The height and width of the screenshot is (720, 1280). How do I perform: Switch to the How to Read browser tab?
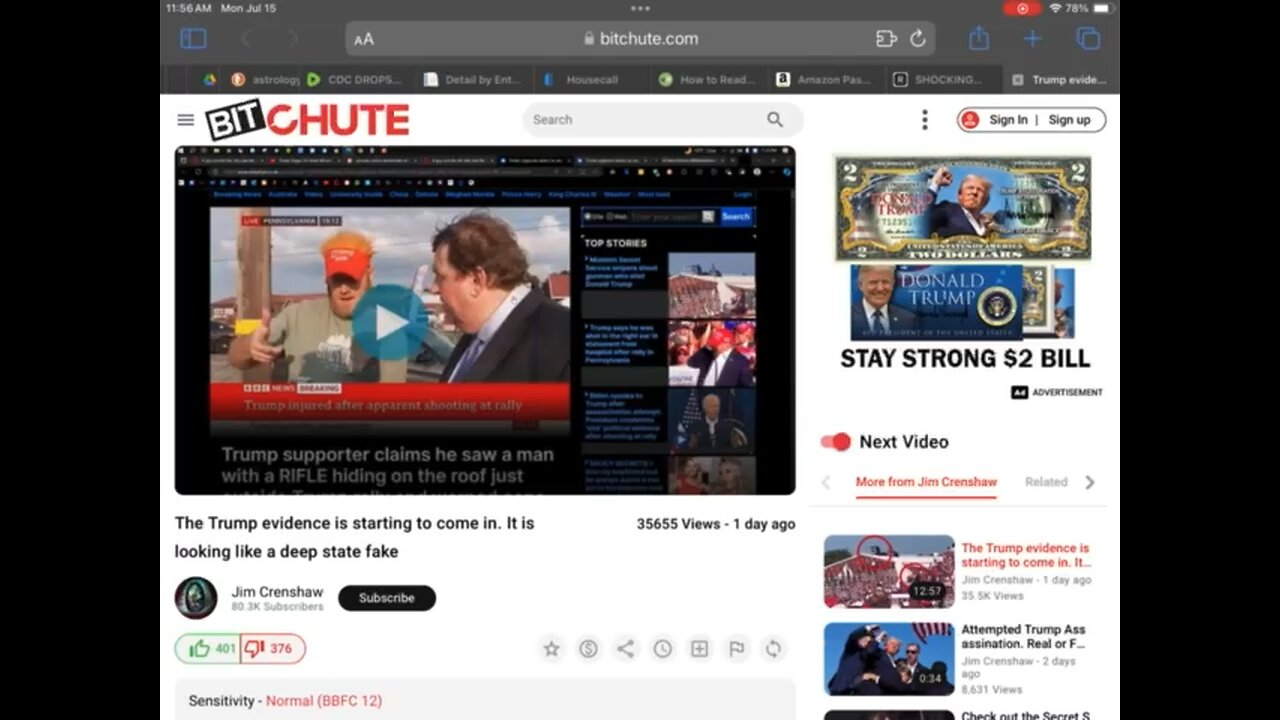[x=708, y=80]
